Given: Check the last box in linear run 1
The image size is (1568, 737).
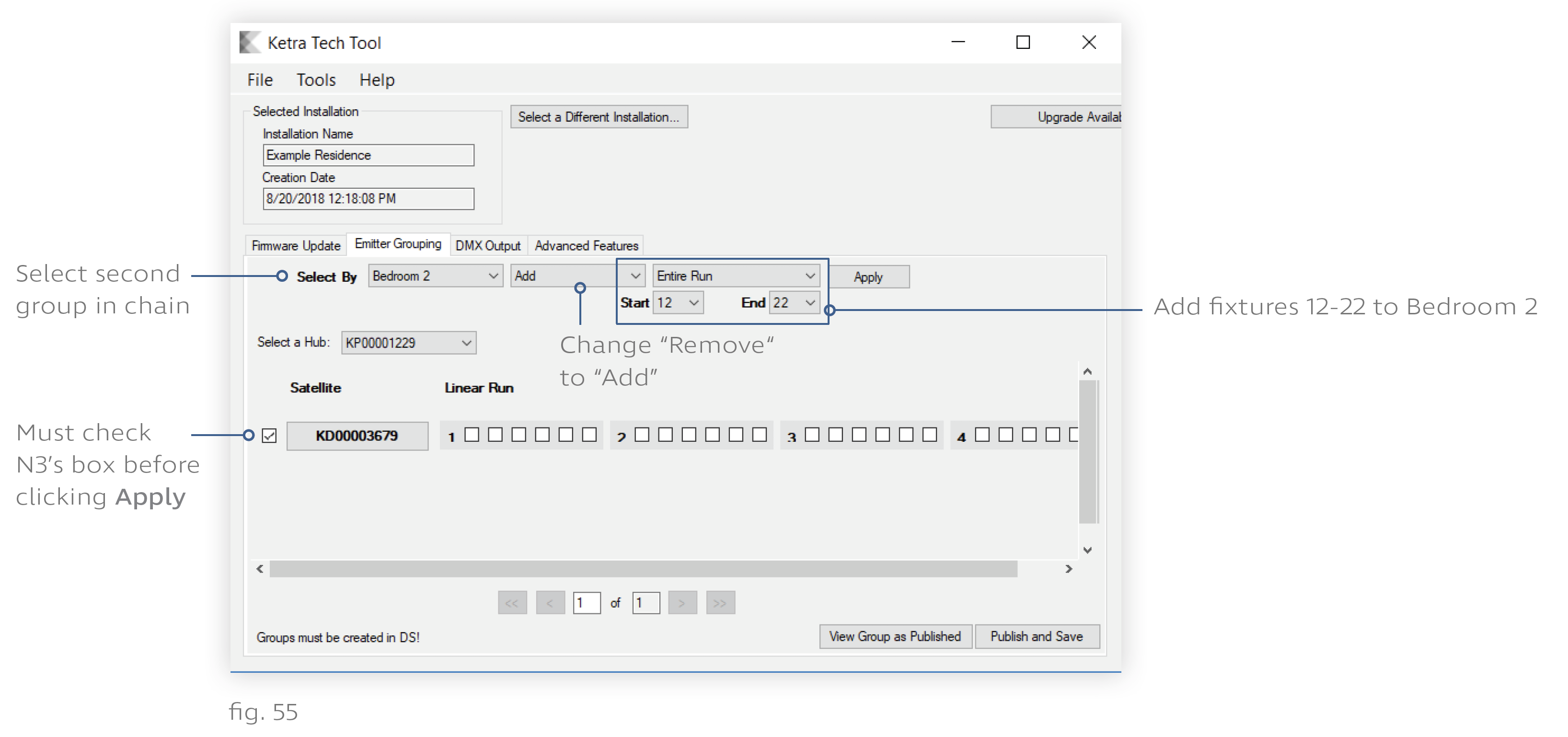Looking at the screenshot, I should (x=588, y=435).
